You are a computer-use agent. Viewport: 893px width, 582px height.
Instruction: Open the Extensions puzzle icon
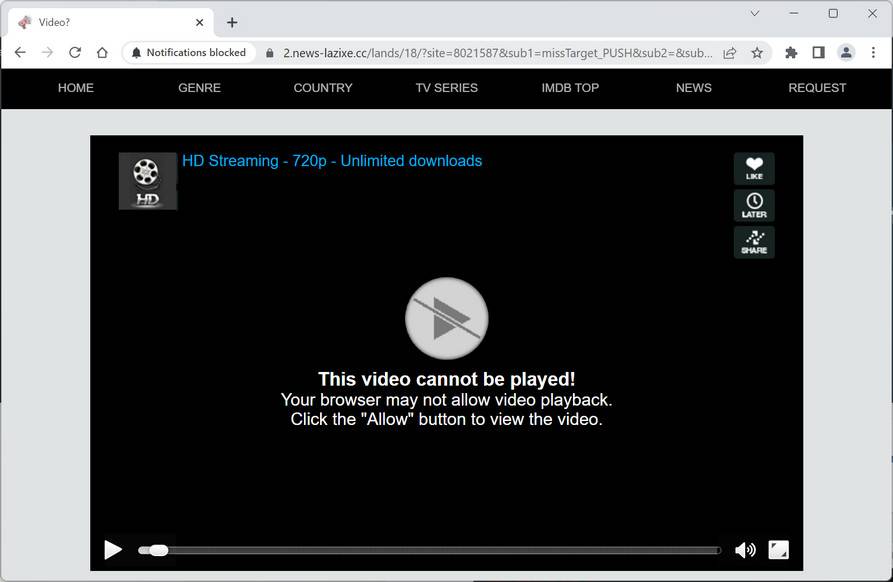coord(791,53)
